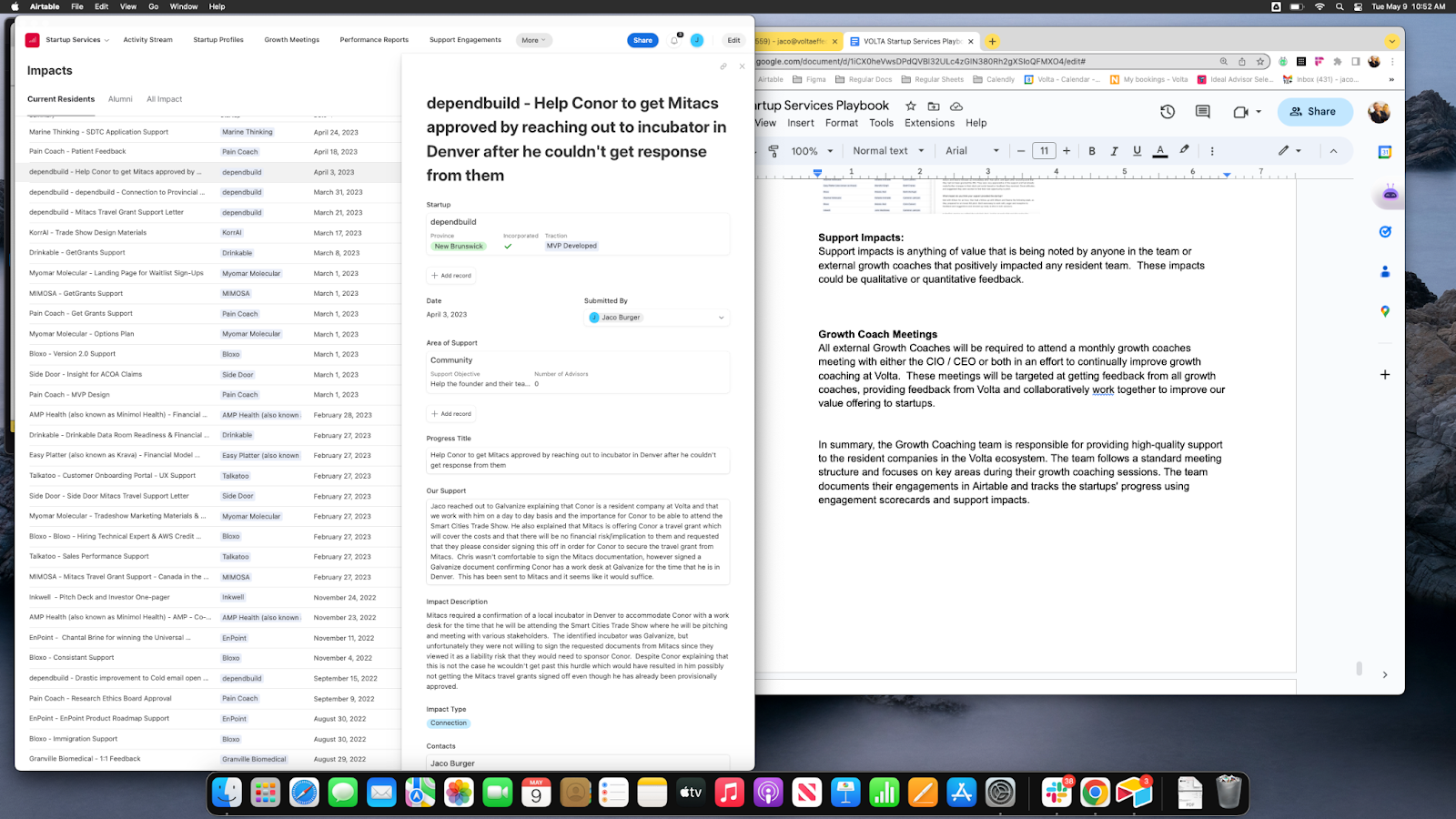Switch to the Activity Stream page

pos(147,40)
